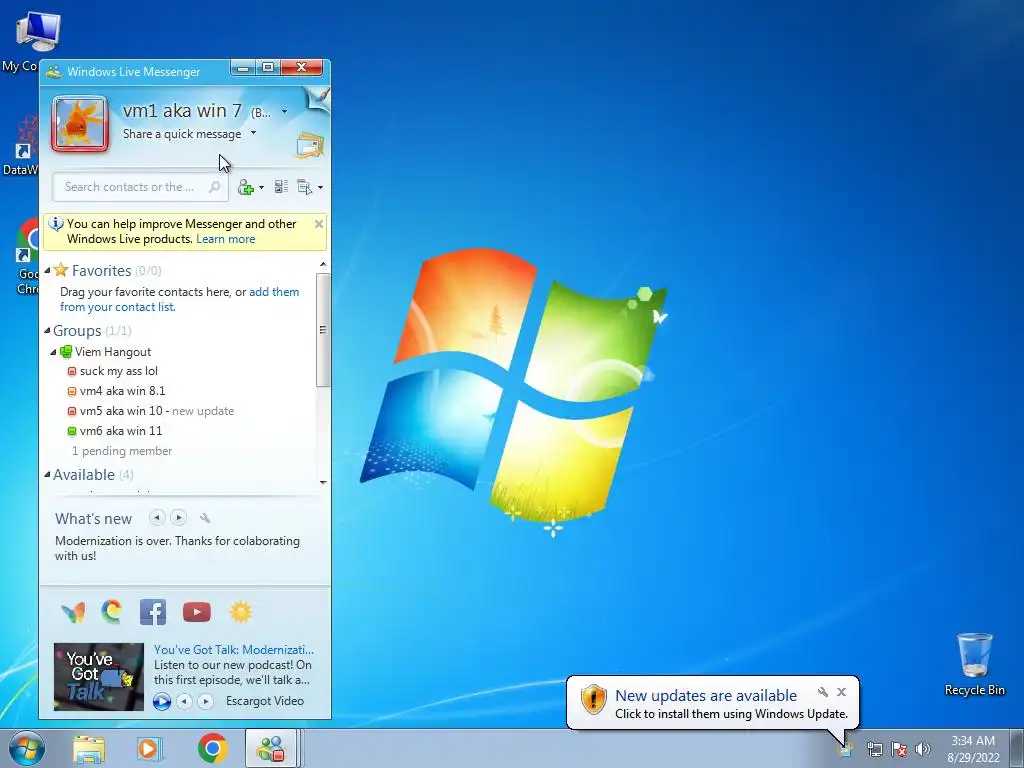Open Windows Explorer from taskbar

tap(89, 748)
